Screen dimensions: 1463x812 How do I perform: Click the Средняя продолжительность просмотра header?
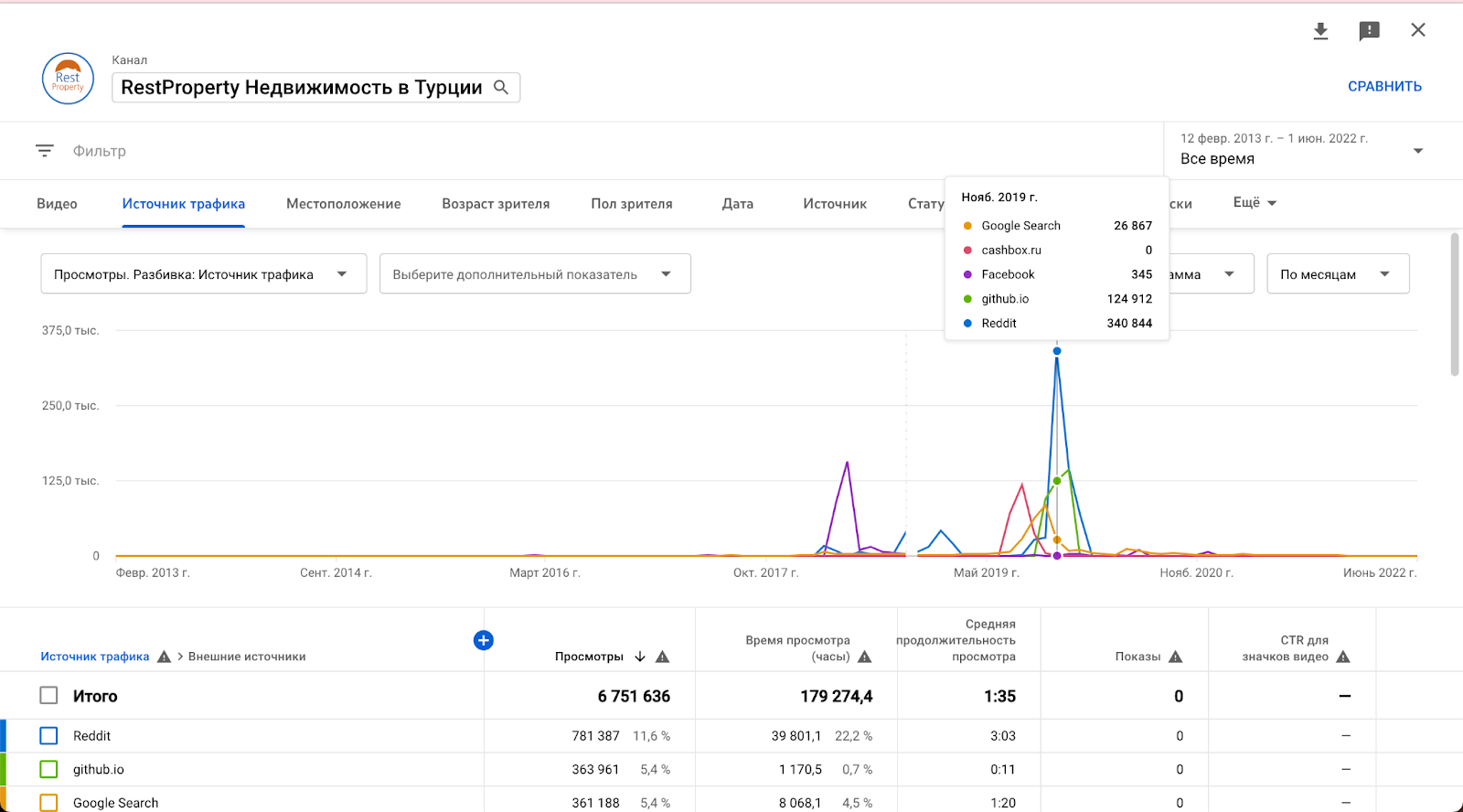coord(956,640)
